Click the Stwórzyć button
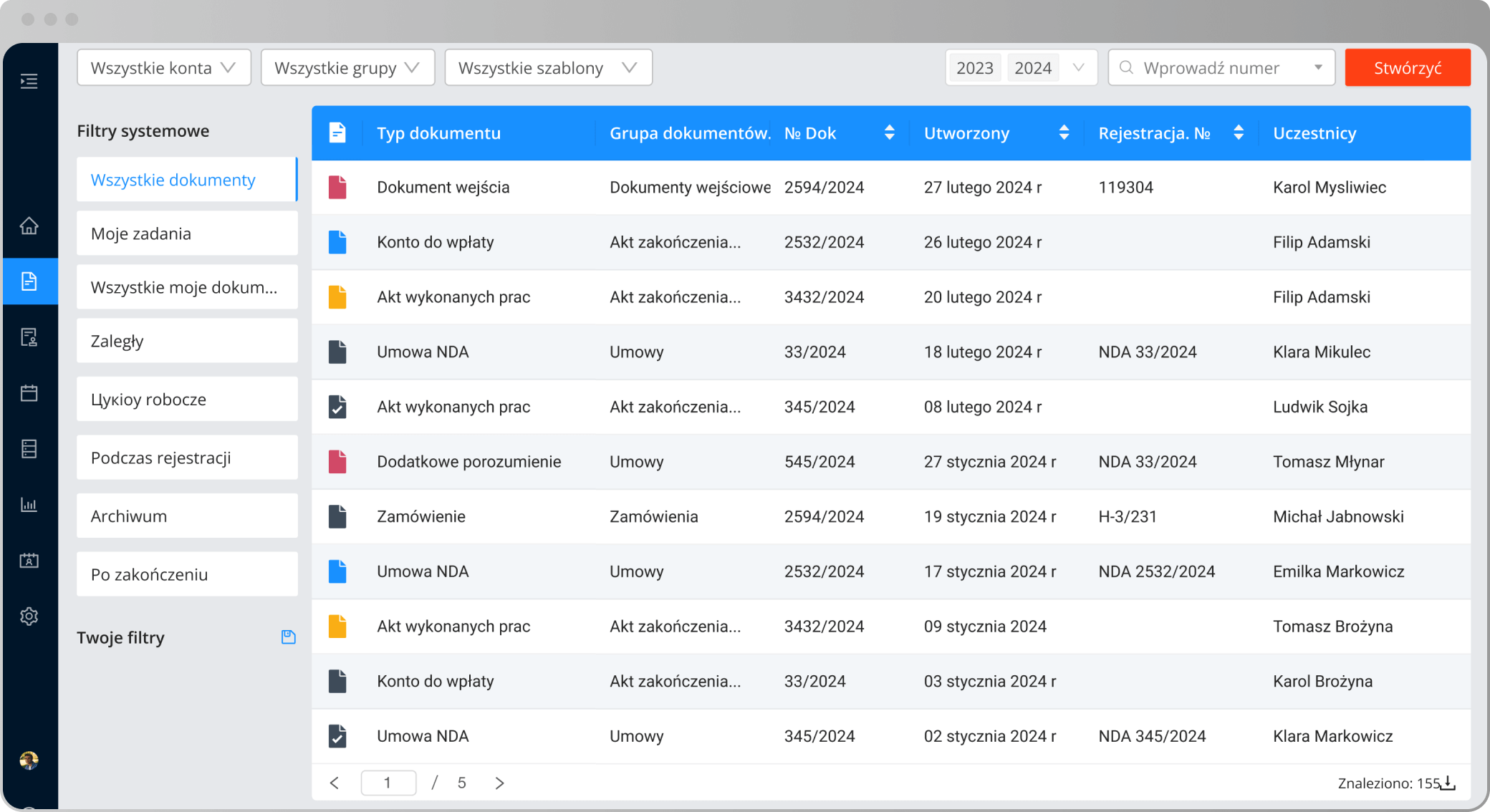This screenshot has height=812, width=1490. (1408, 67)
